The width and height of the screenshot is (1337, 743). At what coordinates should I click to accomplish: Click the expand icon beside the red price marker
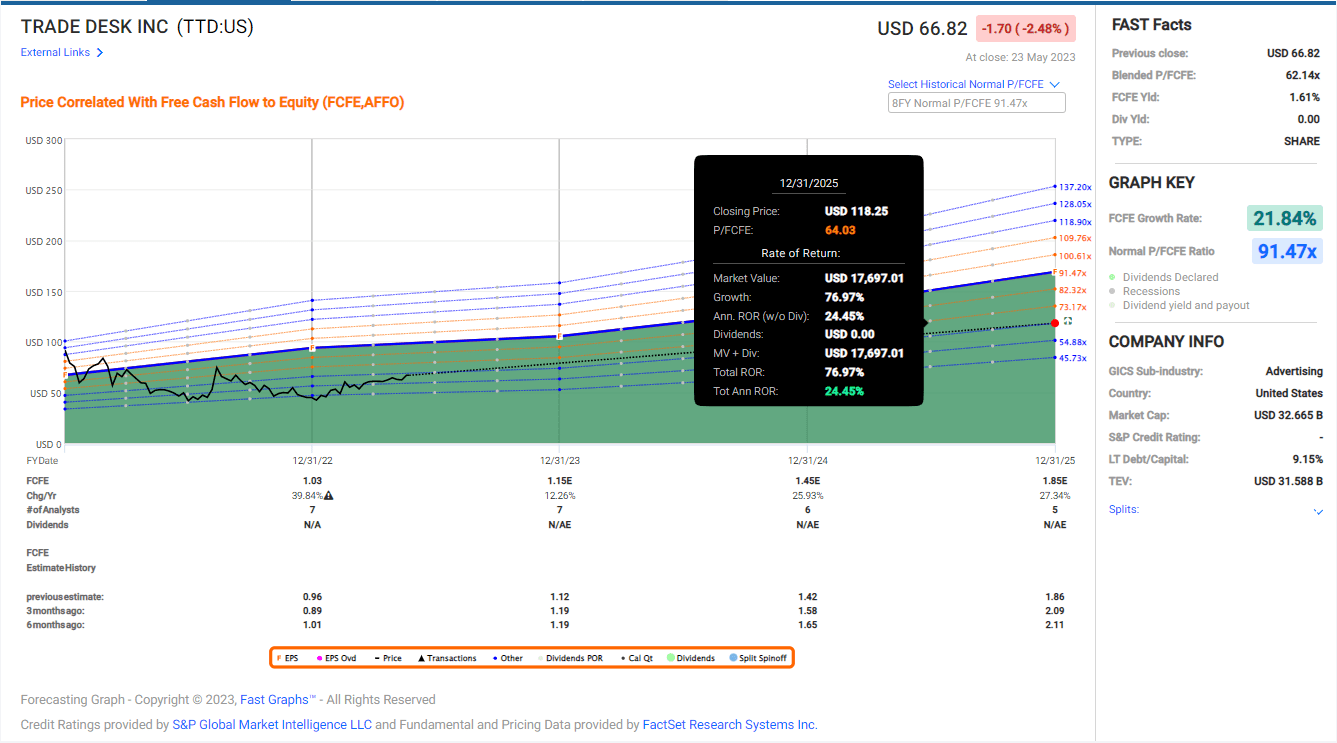coord(1068,321)
